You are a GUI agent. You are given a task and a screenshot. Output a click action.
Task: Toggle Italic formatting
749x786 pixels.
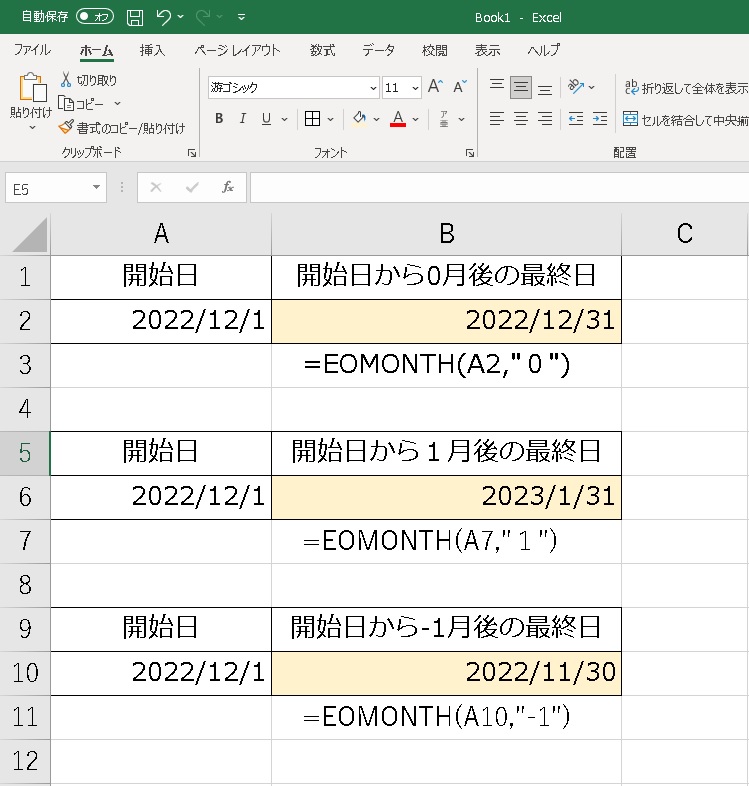point(243,119)
